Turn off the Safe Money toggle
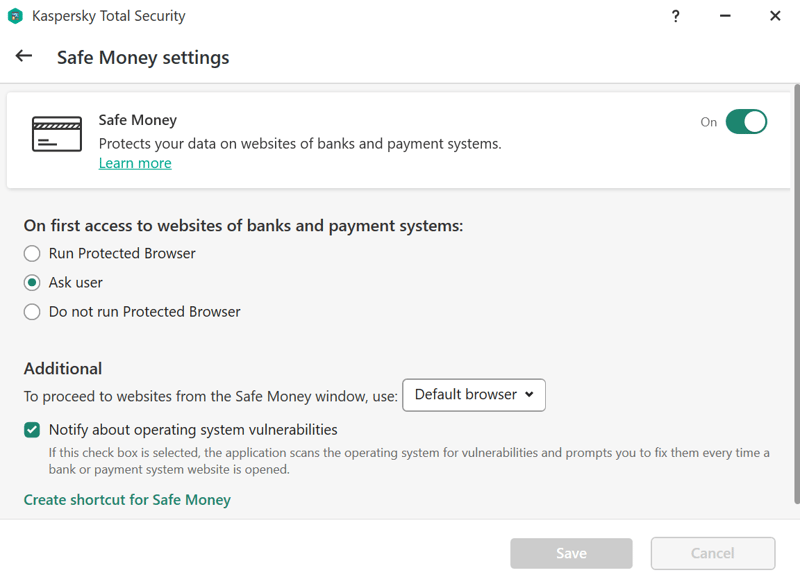The width and height of the screenshot is (800, 584). 746,122
